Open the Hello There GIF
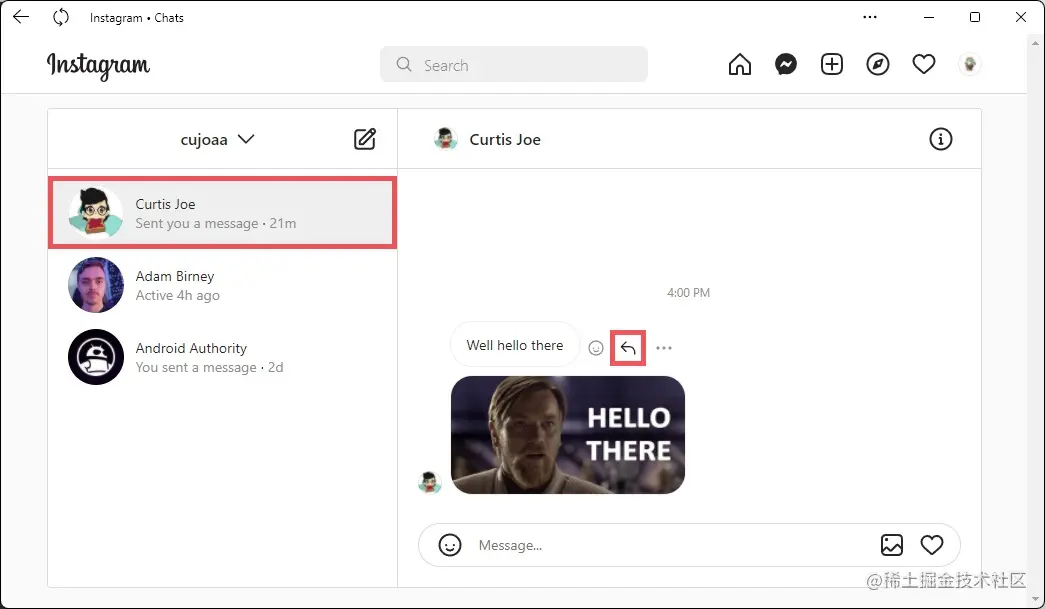 (x=568, y=435)
